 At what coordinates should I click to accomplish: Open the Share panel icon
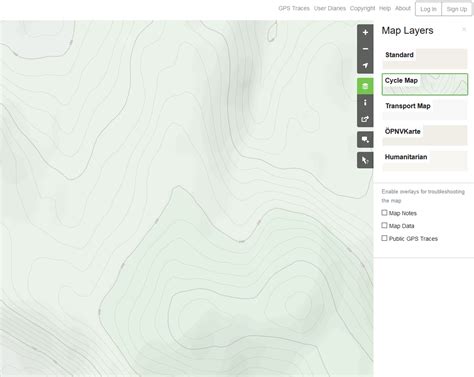tap(365, 119)
